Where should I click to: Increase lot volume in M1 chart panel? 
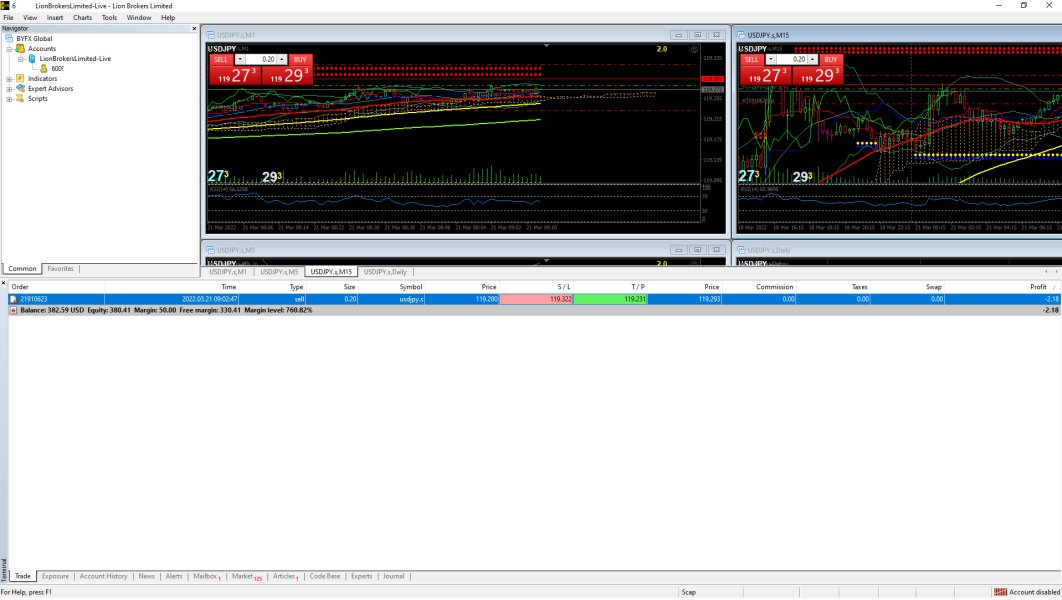point(282,60)
